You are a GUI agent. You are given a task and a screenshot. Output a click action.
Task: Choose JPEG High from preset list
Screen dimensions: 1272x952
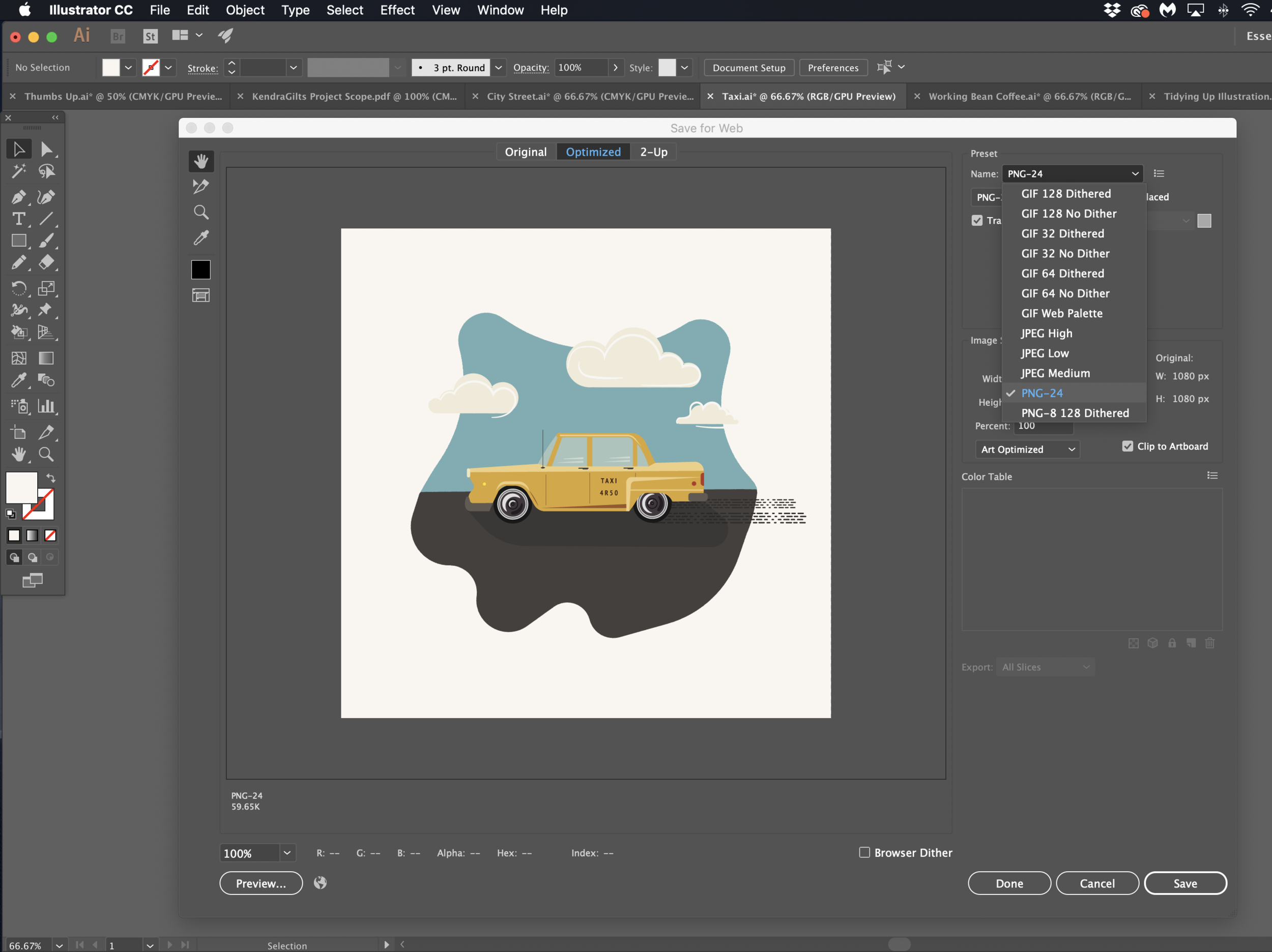pos(1047,333)
